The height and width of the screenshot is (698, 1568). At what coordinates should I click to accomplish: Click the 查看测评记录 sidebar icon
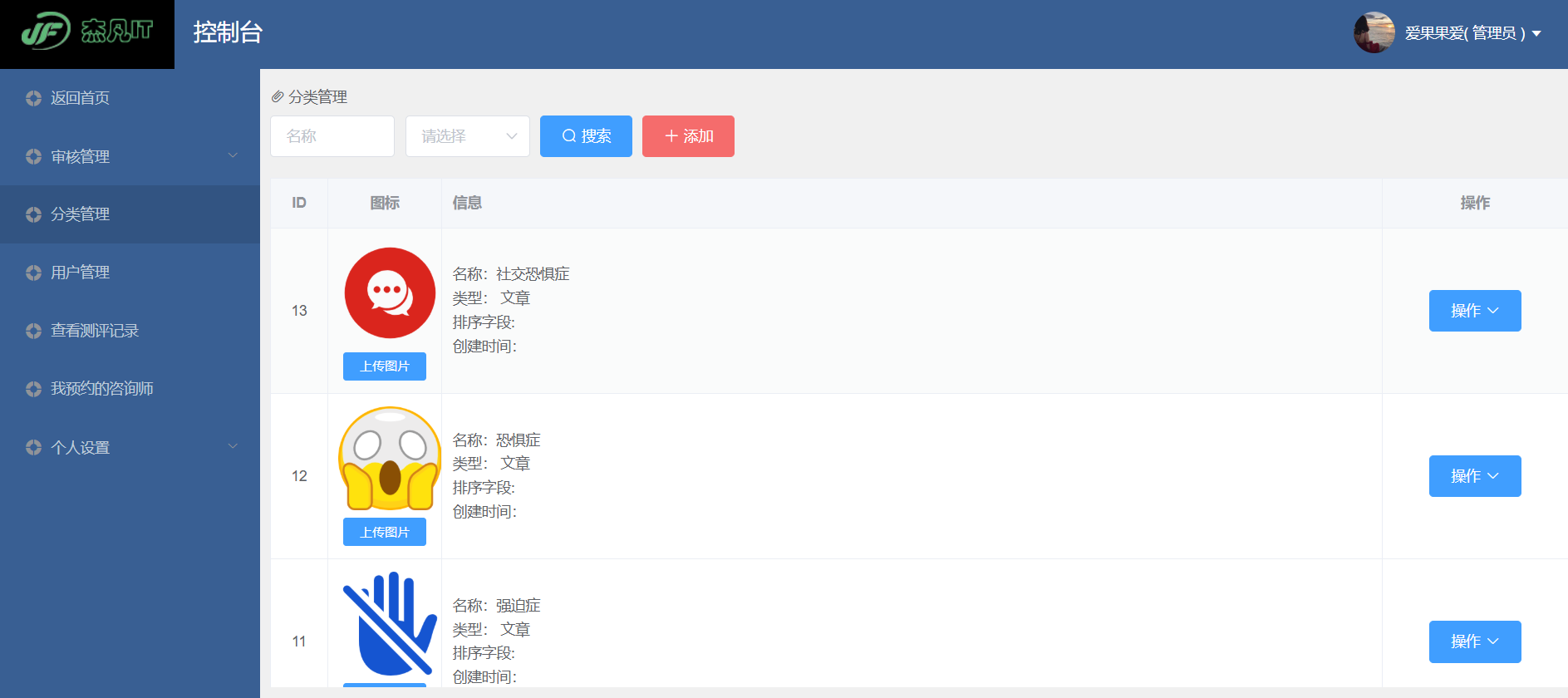(33, 331)
